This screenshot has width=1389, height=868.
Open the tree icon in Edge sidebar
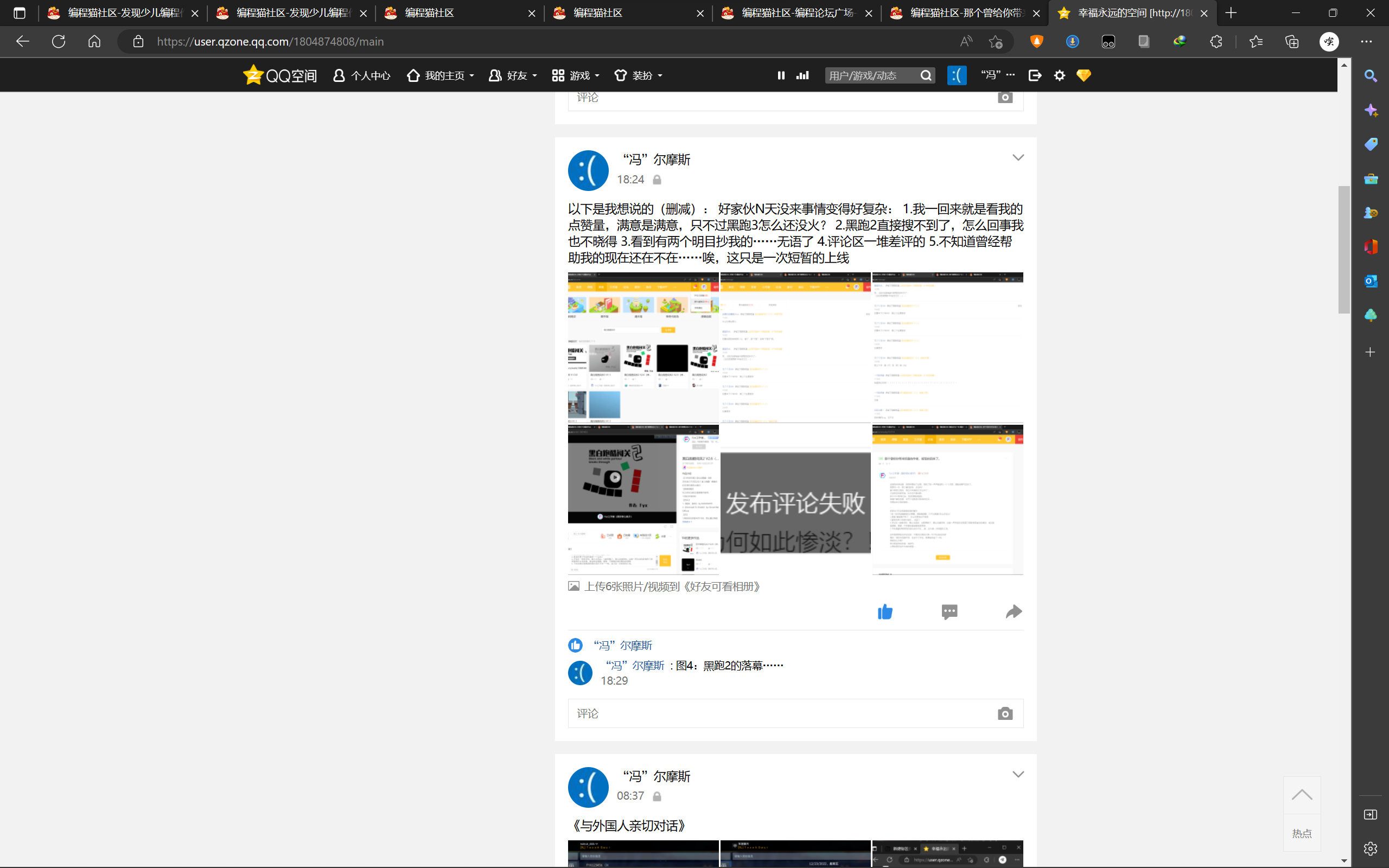(x=1371, y=315)
